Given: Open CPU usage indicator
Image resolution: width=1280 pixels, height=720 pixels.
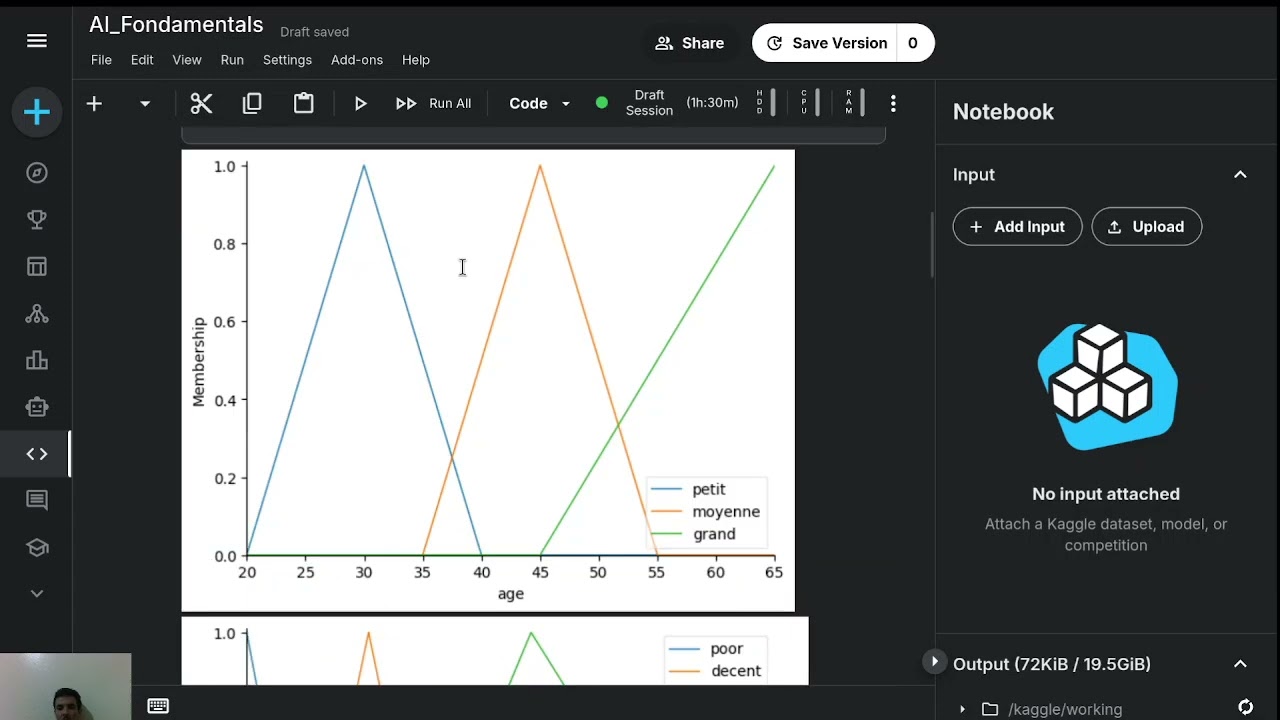Looking at the screenshot, I should [x=810, y=102].
